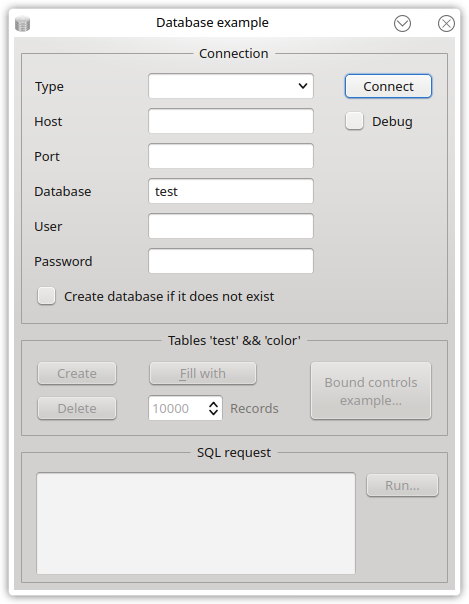Tick Create database if it does not exist

point(47,296)
